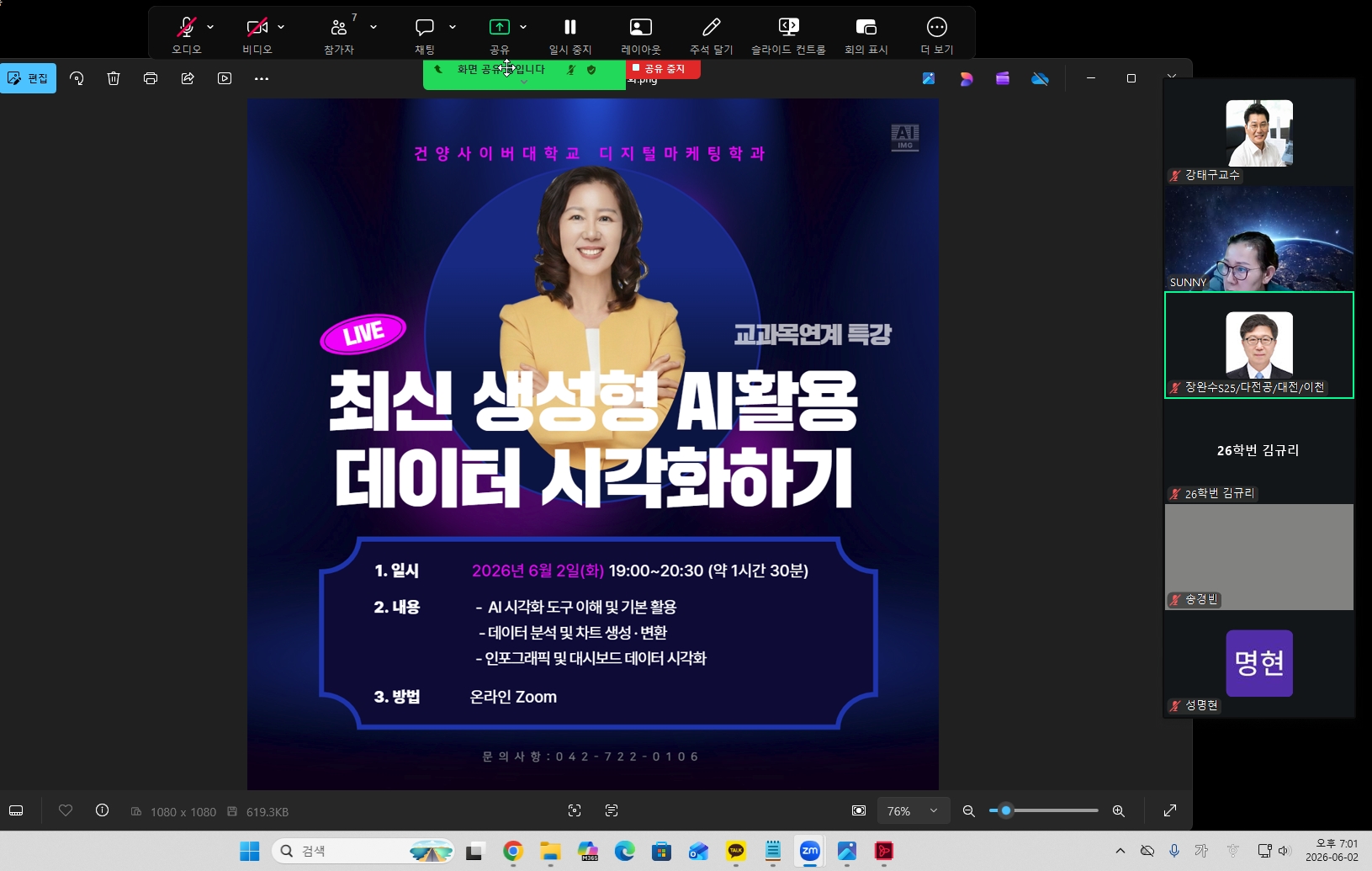Image resolution: width=1372 pixels, height=871 pixels.
Task: Print the image from Photos toolbar
Action: [151, 78]
